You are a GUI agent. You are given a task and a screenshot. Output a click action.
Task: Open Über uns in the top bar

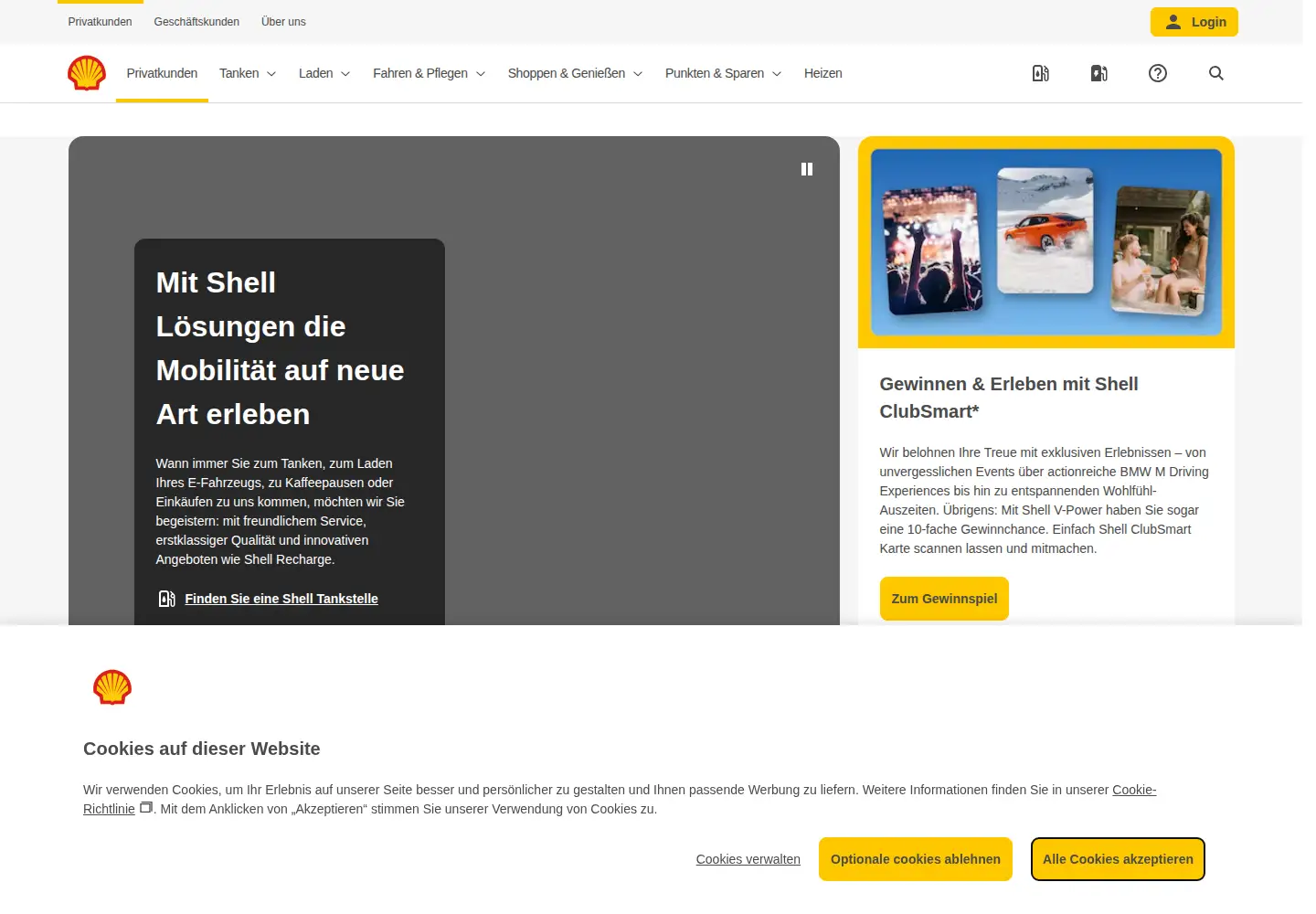pos(283,22)
